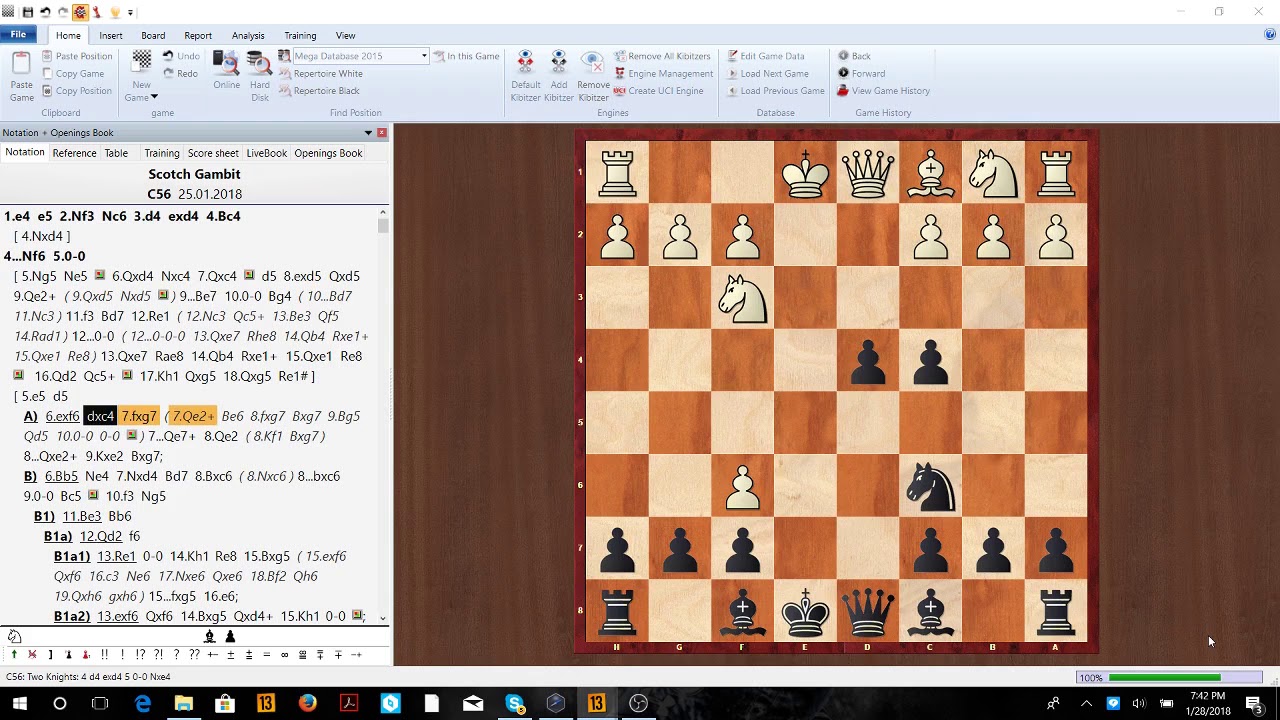Insert the equal position = symbol

click(266, 655)
